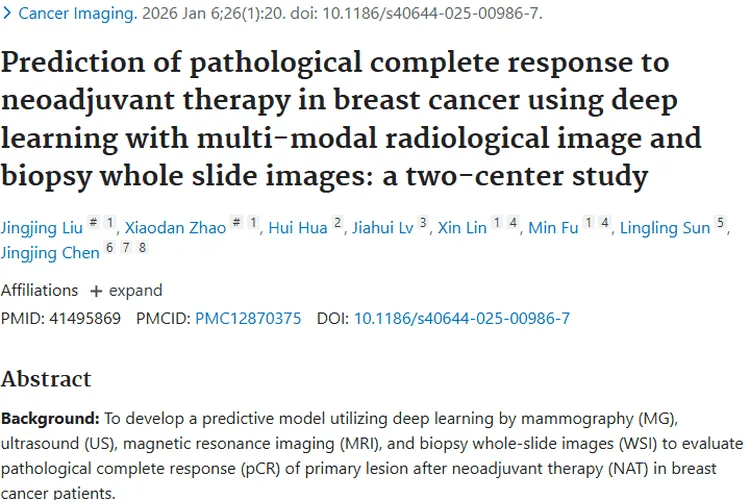Viewport: 750px width, 500px height.
Task: Click the Abstract section heading
Action: [x=46, y=379]
